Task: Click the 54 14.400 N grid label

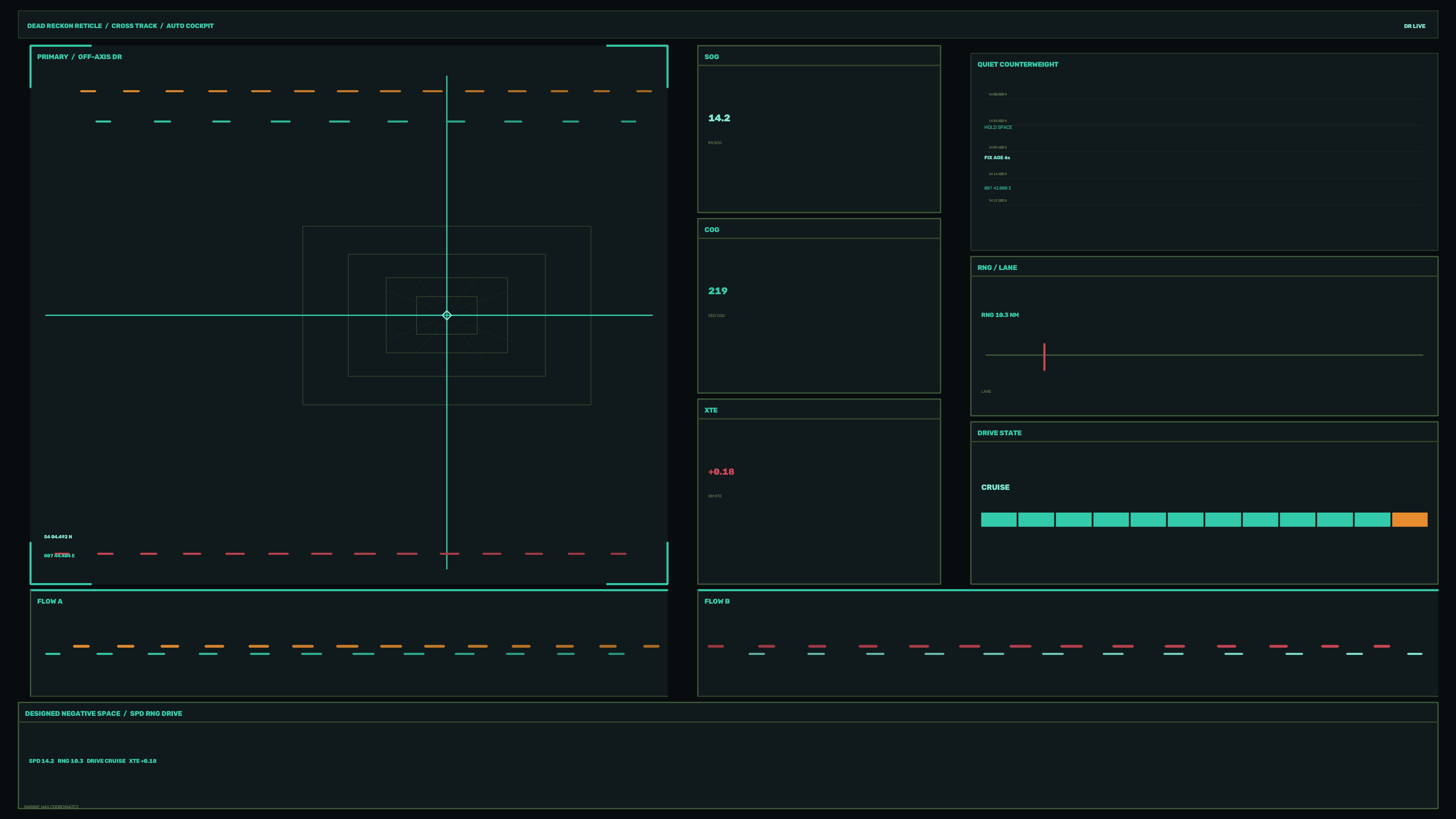Action: 998,174
